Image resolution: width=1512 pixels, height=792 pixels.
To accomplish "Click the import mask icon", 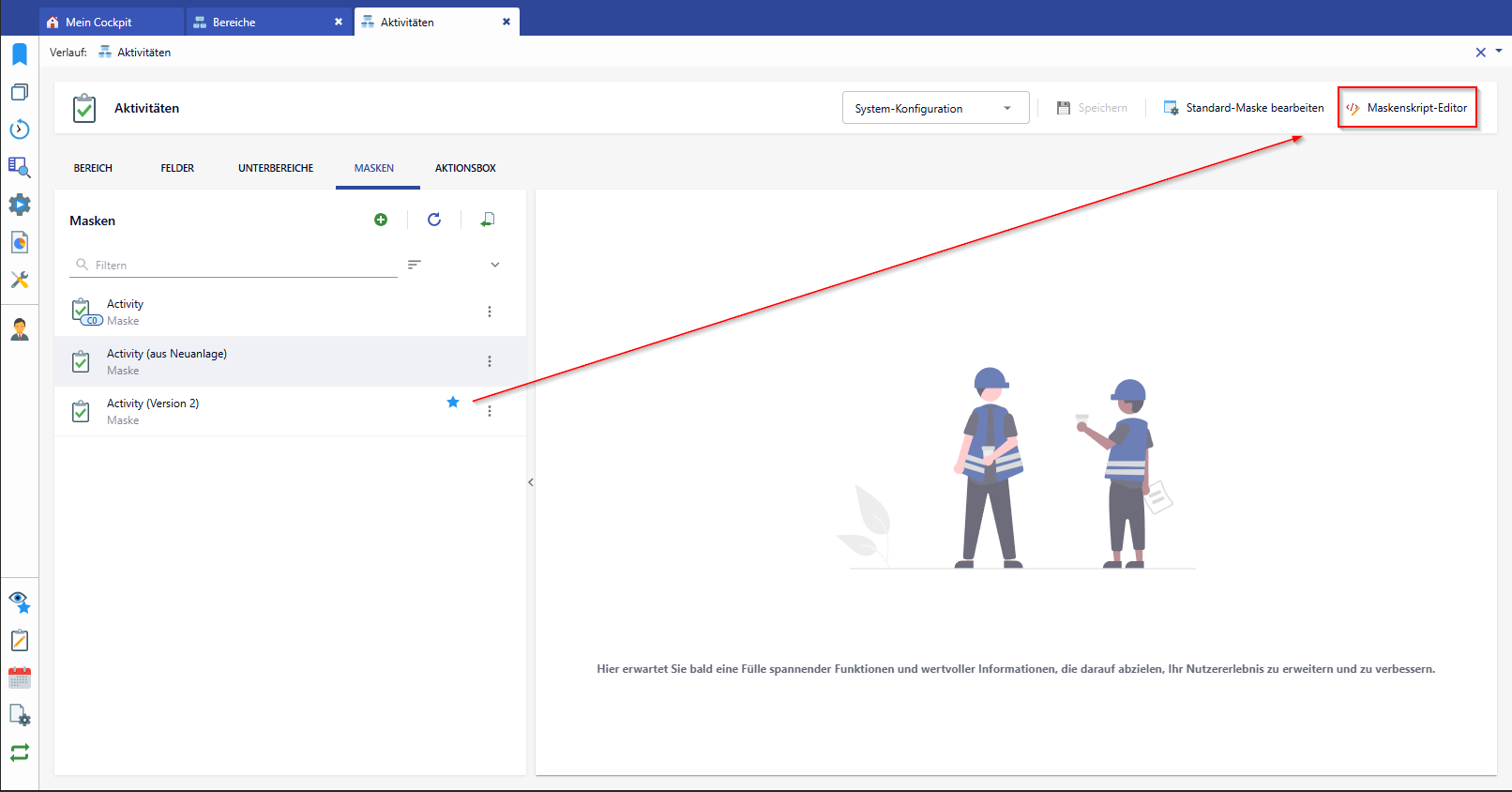I will click(488, 220).
